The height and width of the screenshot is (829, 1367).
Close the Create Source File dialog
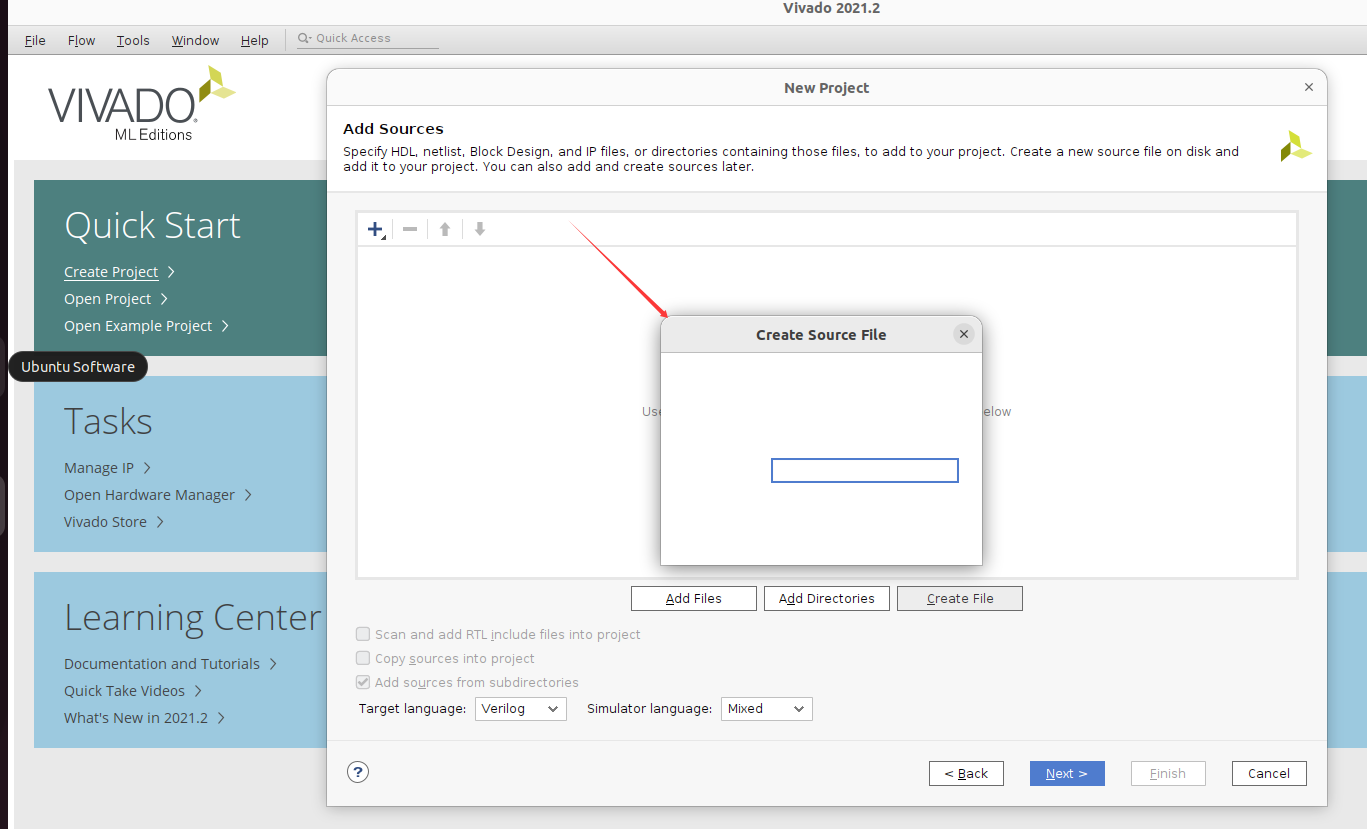[x=964, y=334]
